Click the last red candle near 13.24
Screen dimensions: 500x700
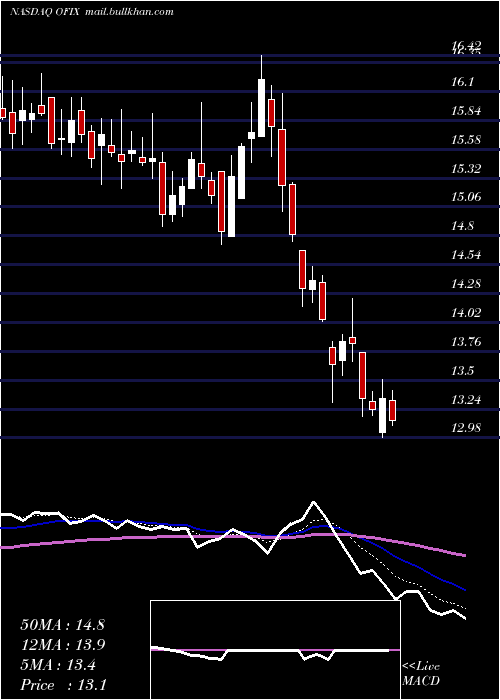[x=392, y=410]
